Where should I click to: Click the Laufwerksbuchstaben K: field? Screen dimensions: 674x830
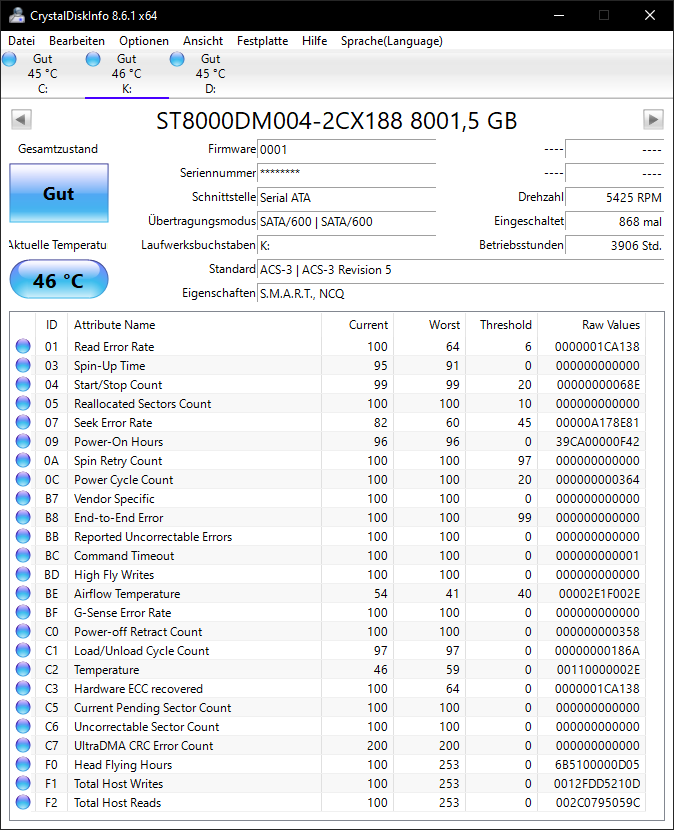click(x=346, y=246)
